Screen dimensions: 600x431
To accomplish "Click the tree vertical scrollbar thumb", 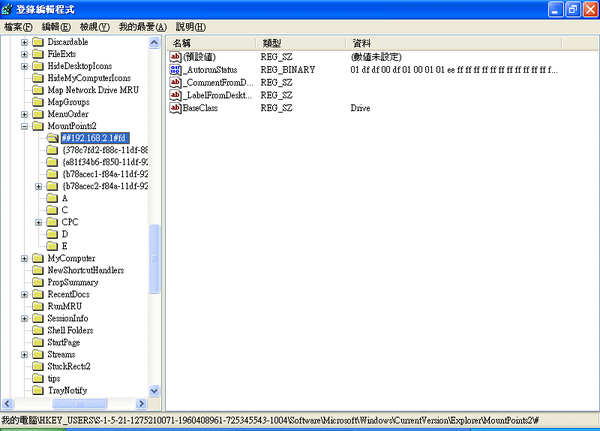I will 154,259.
